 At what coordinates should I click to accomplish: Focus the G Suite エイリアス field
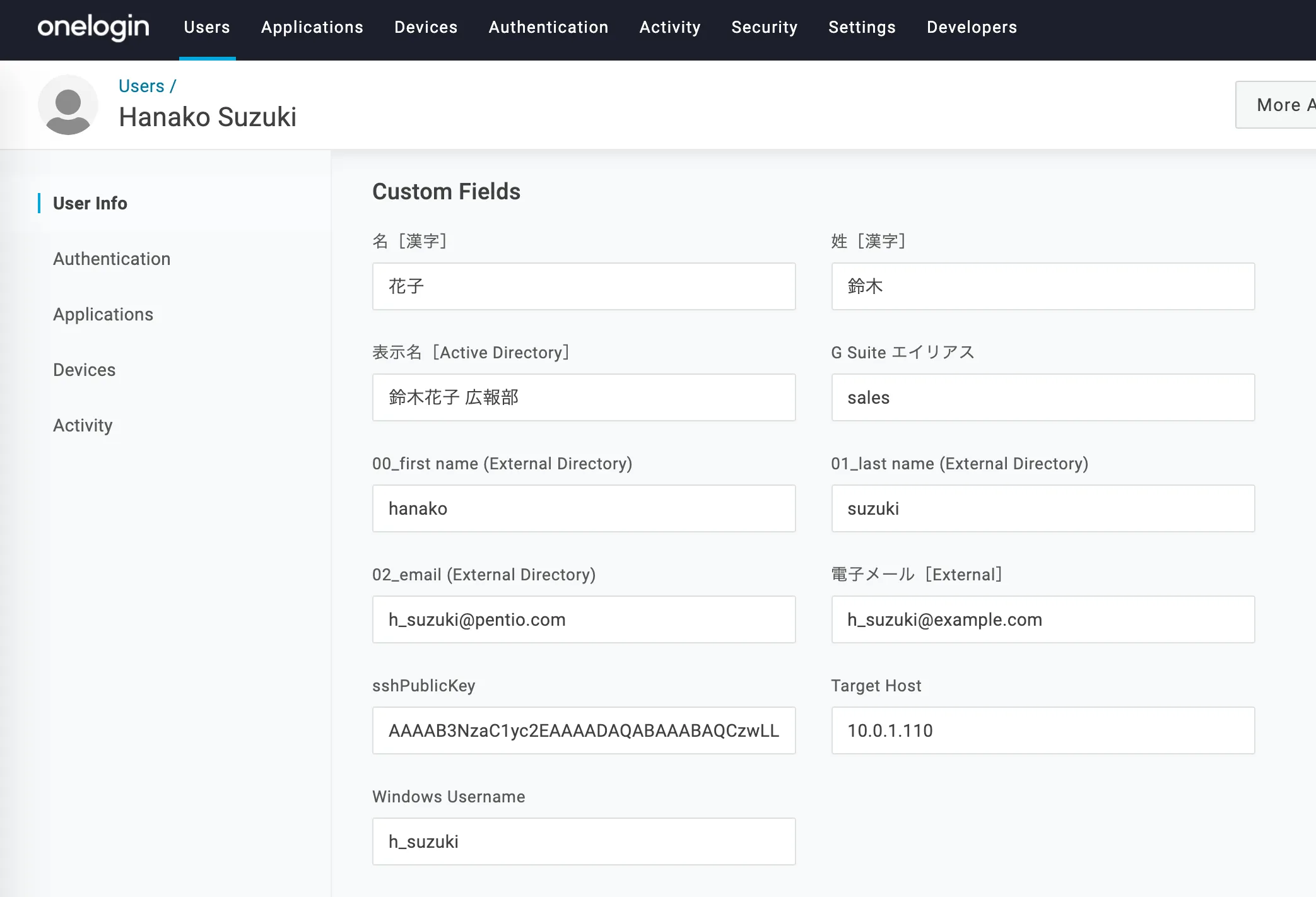point(1042,397)
